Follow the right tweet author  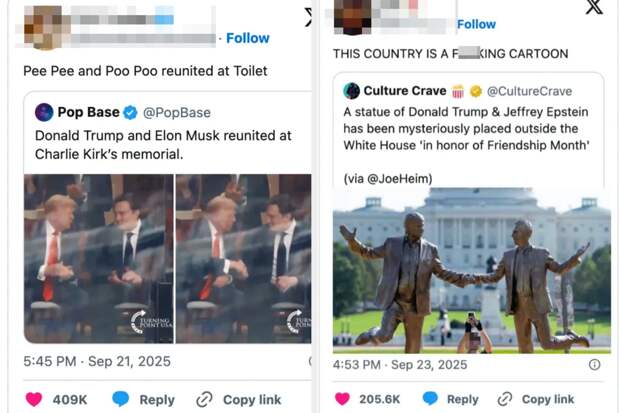click(476, 24)
